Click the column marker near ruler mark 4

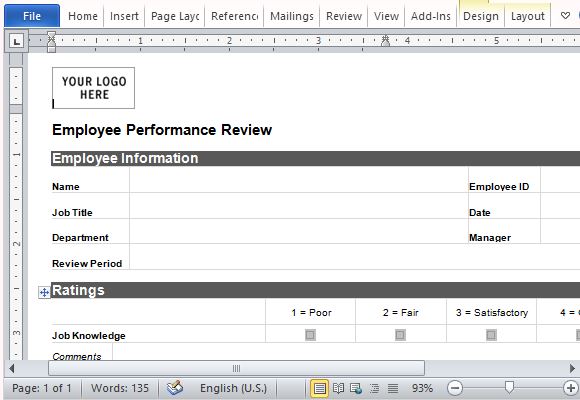[385, 40]
